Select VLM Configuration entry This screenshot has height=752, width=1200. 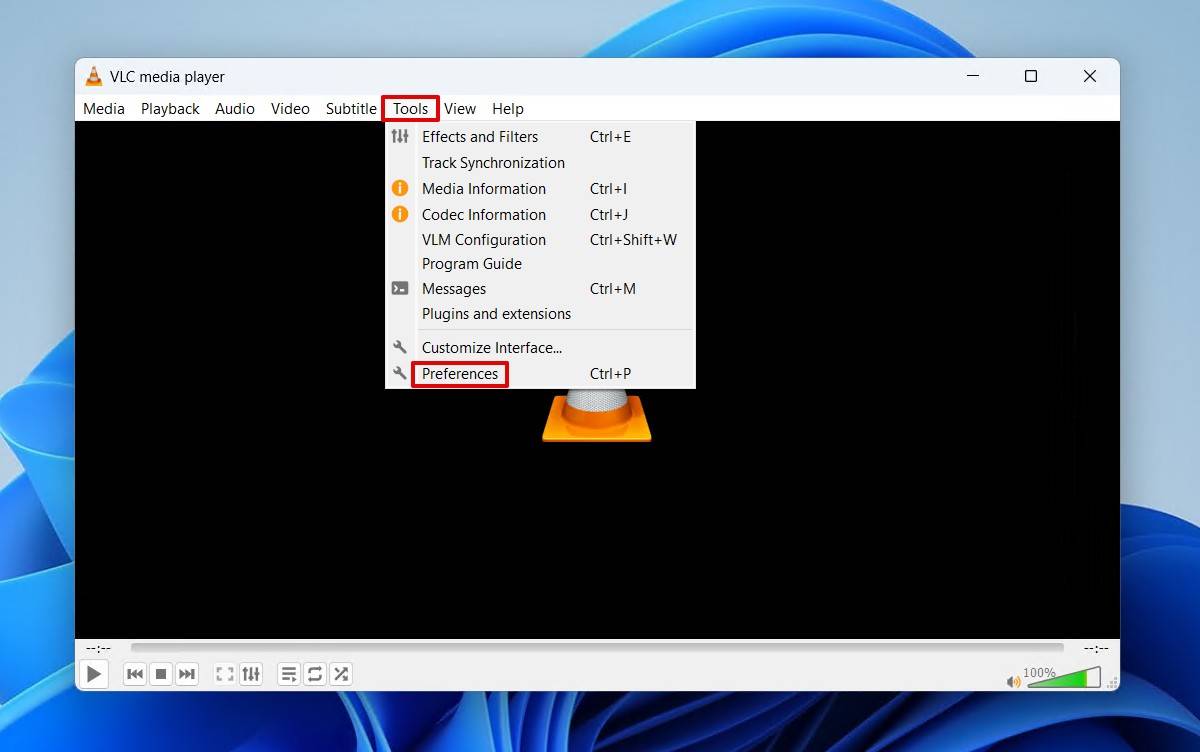pyautogui.click(x=540, y=240)
